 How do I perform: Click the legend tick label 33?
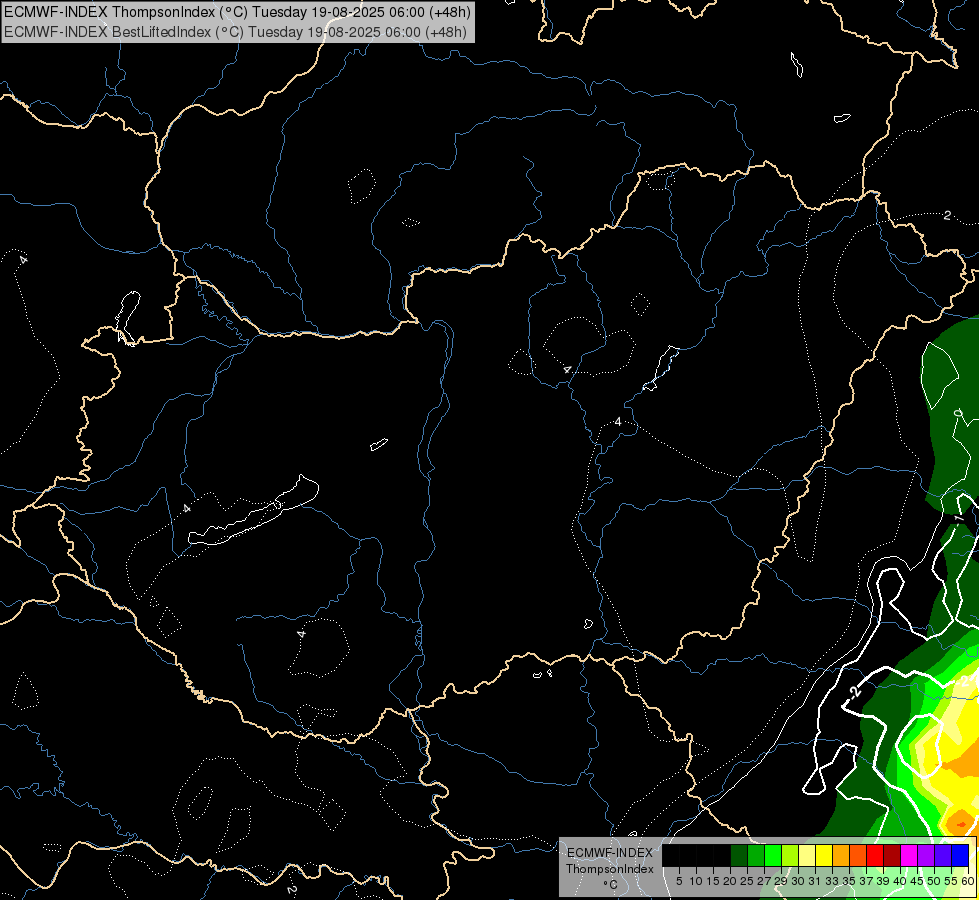pyautogui.click(x=832, y=881)
